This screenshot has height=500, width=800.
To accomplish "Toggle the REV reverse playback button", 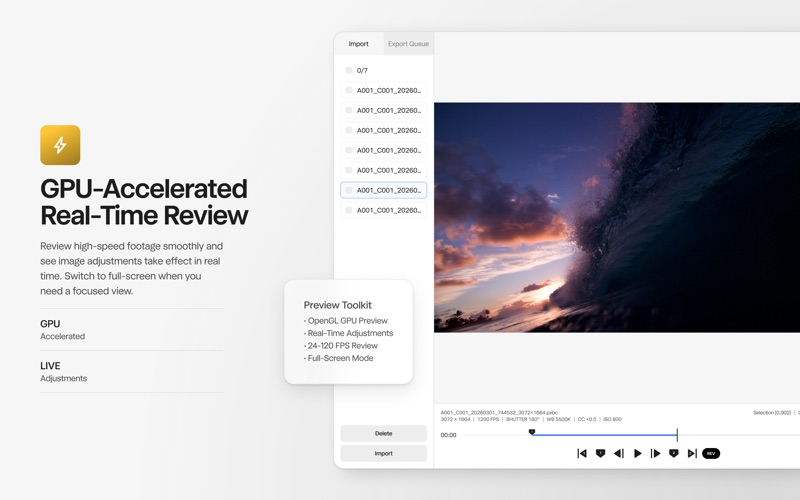I will 711,453.
